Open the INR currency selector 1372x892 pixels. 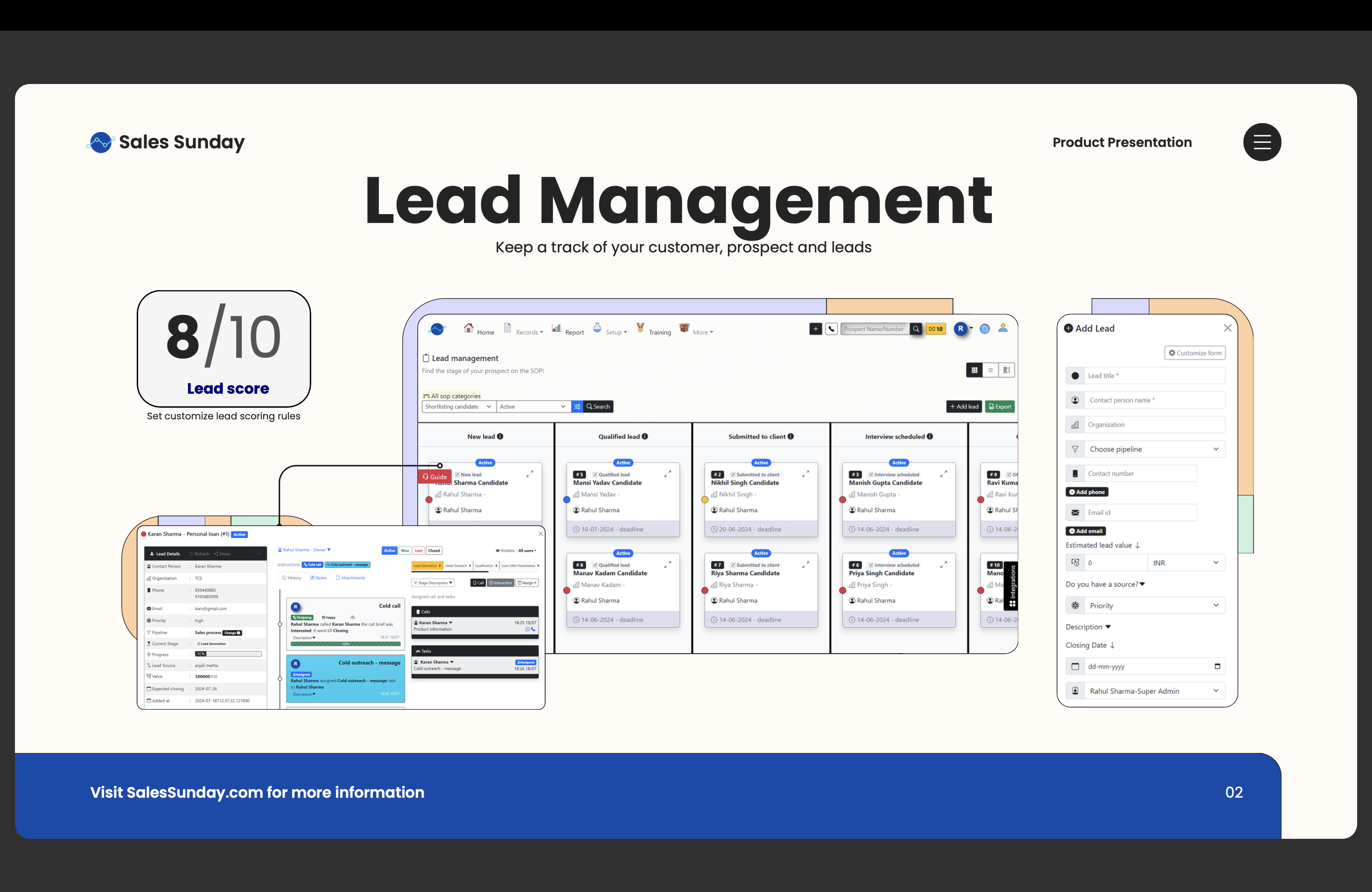(x=1185, y=562)
